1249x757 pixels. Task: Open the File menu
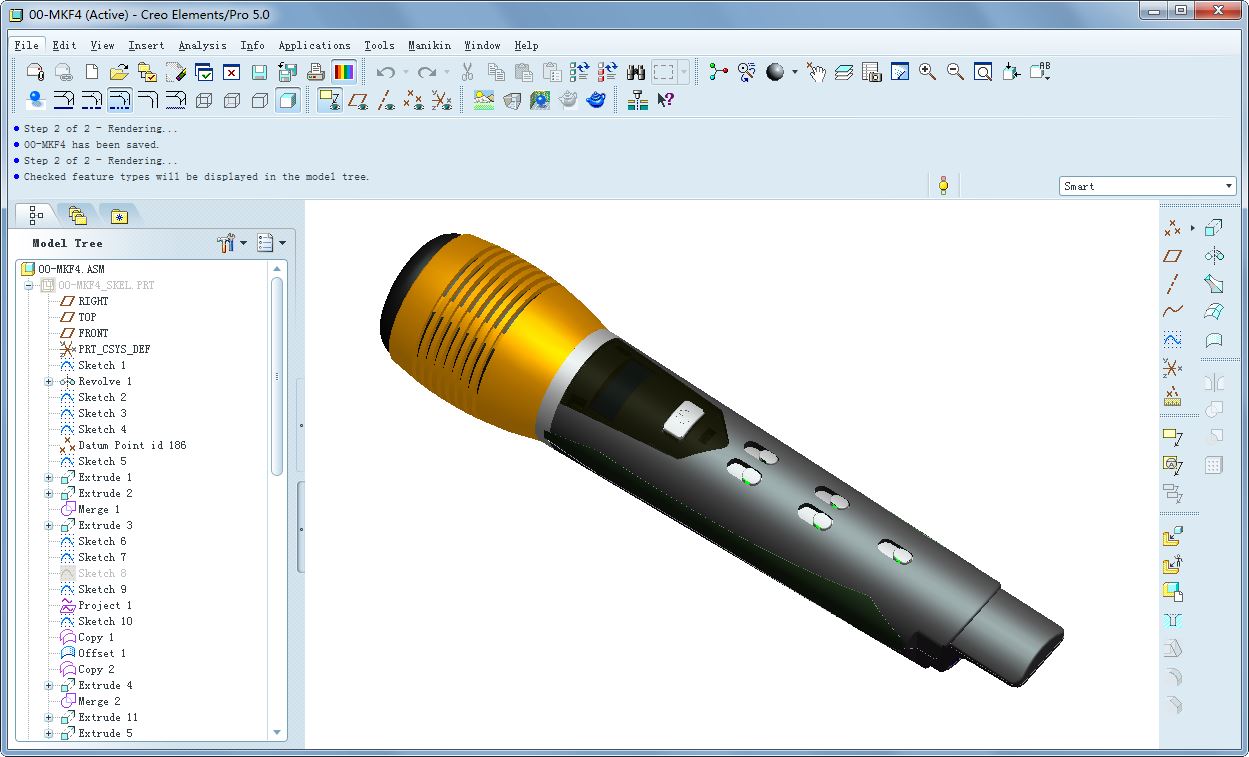click(27, 45)
